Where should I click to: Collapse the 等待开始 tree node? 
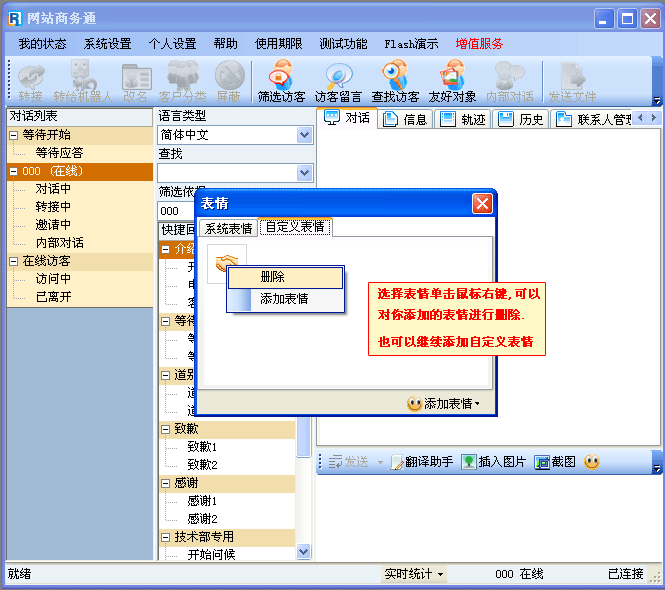[14, 135]
